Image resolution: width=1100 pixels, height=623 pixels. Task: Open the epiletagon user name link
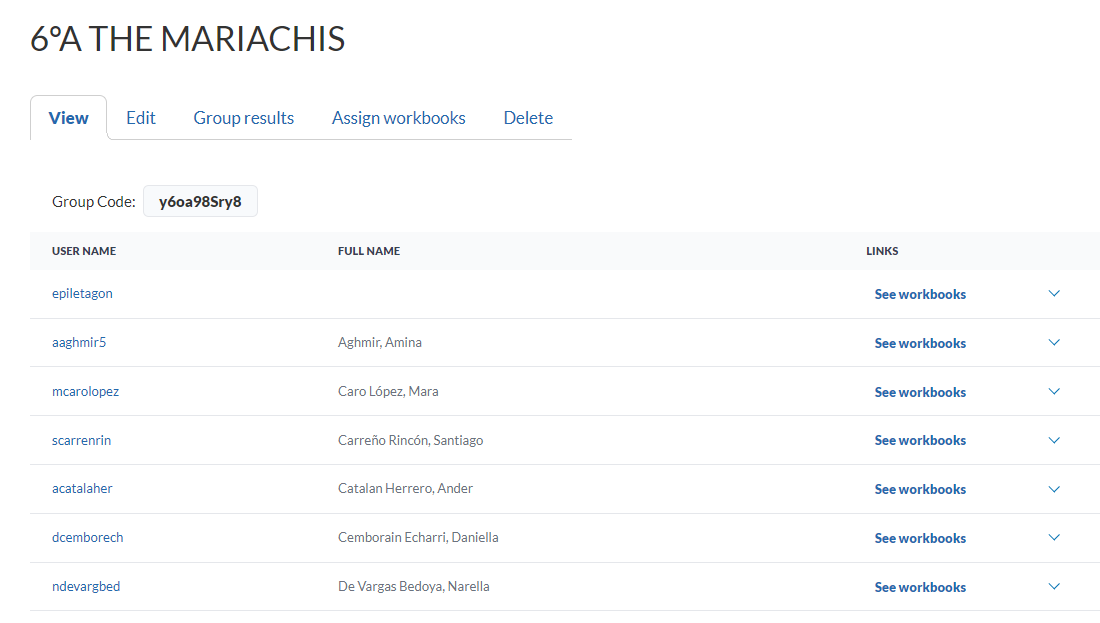[x=82, y=294]
